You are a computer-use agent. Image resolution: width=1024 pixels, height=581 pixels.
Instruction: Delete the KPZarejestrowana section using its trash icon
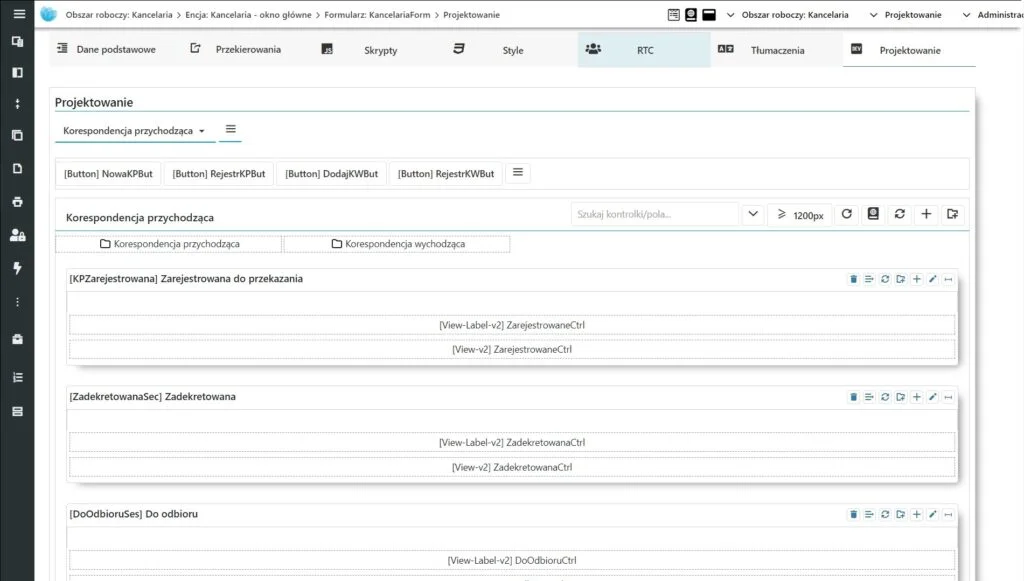[853, 279]
